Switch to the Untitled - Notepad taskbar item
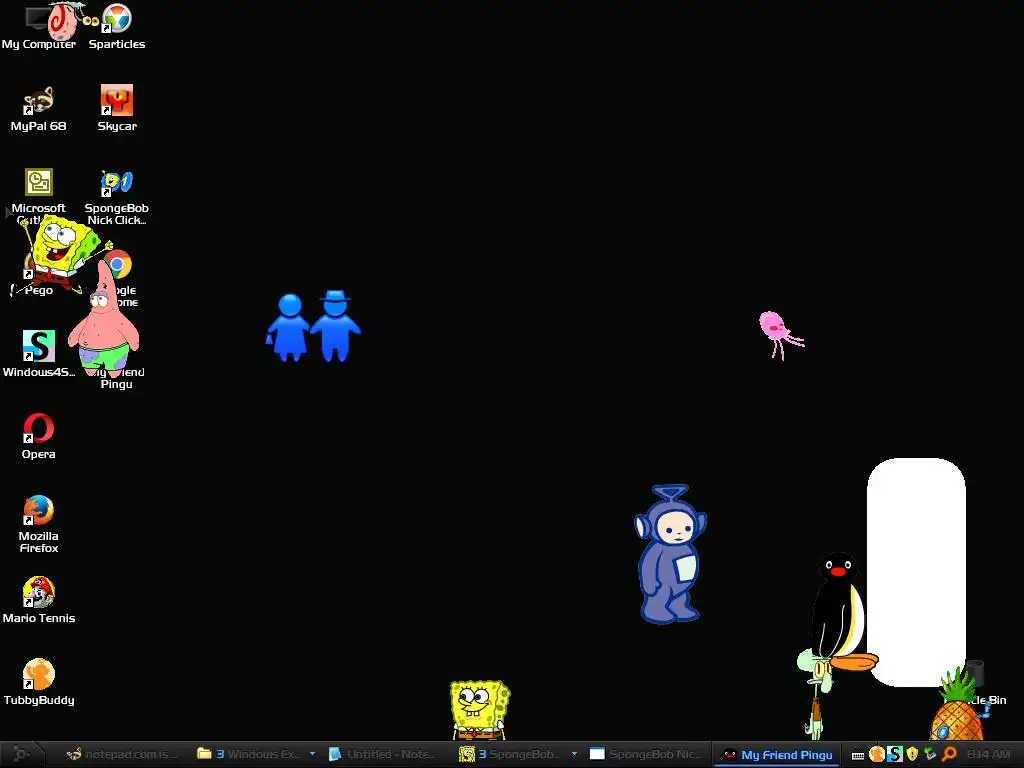This screenshot has width=1024, height=768. (x=384, y=754)
